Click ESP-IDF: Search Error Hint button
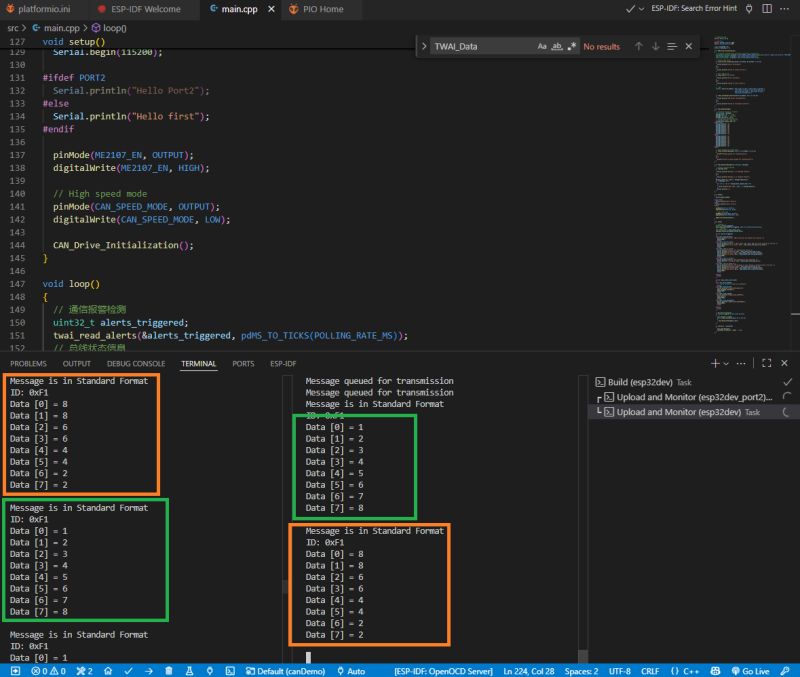800x677 pixels. (x=694, y=9)
